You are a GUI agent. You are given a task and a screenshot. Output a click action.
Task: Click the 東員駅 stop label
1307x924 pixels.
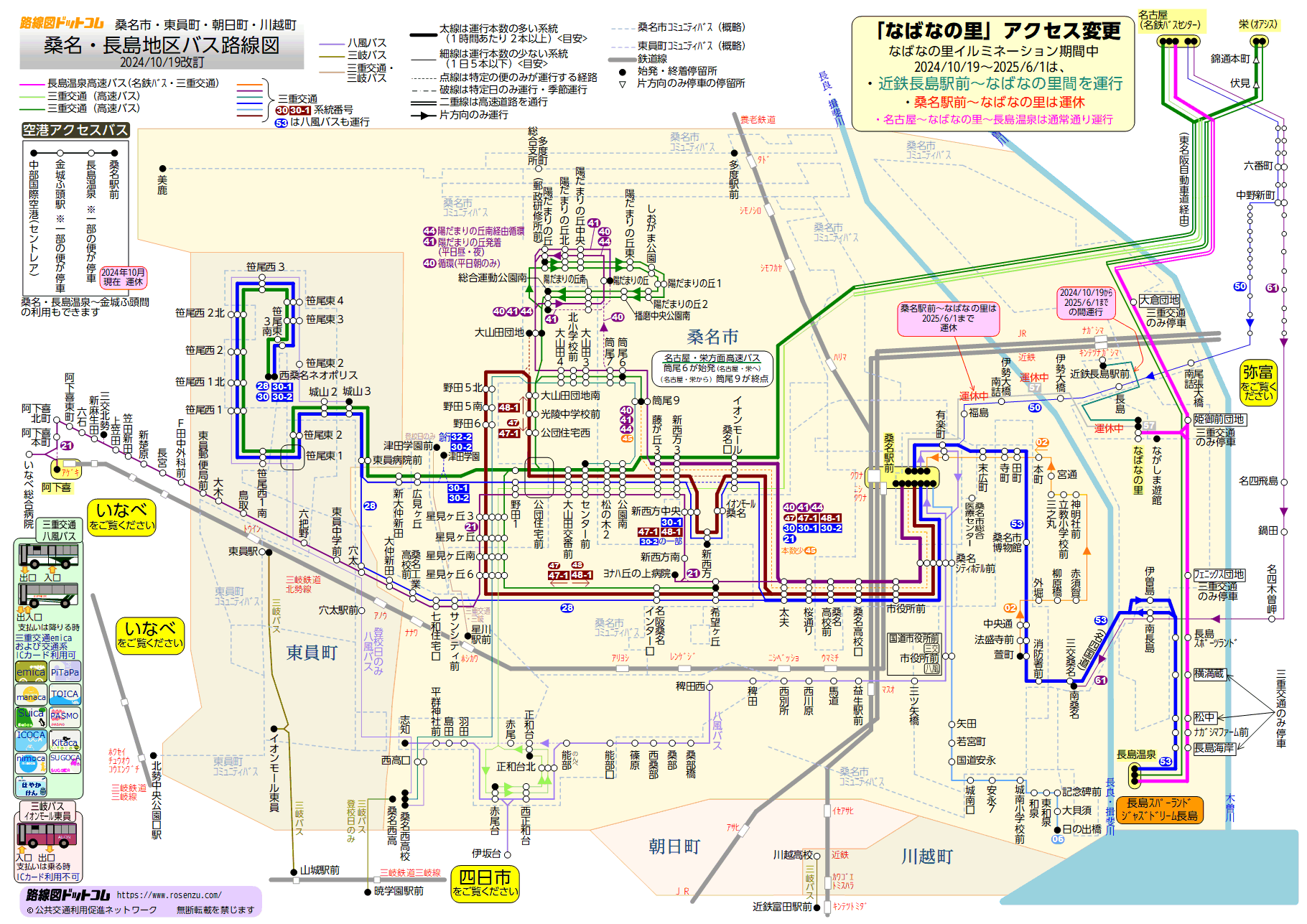point(243,551)
